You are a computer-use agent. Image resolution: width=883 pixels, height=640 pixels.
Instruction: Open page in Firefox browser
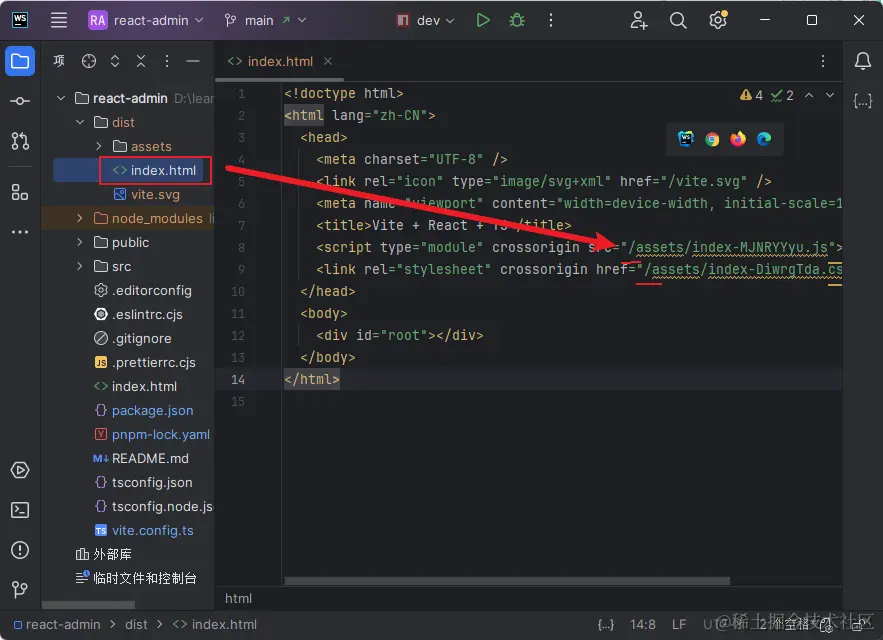click(738, 139)
